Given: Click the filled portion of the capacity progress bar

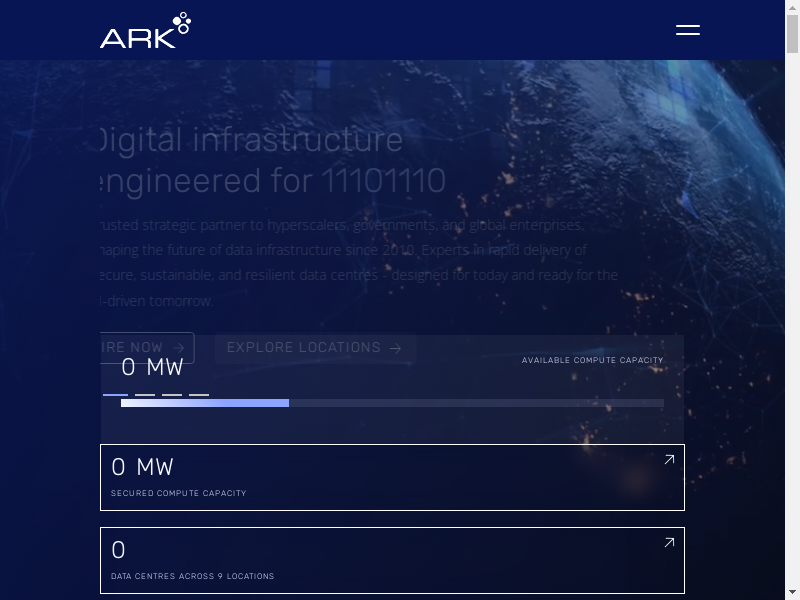Looking at the screenshot, I should click(x=205, y=403).
